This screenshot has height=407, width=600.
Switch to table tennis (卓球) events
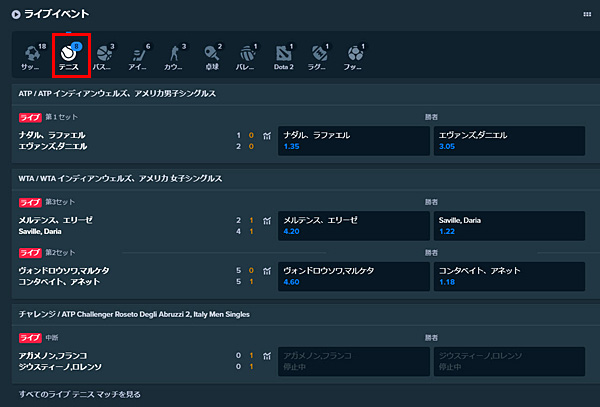(212, 56)
